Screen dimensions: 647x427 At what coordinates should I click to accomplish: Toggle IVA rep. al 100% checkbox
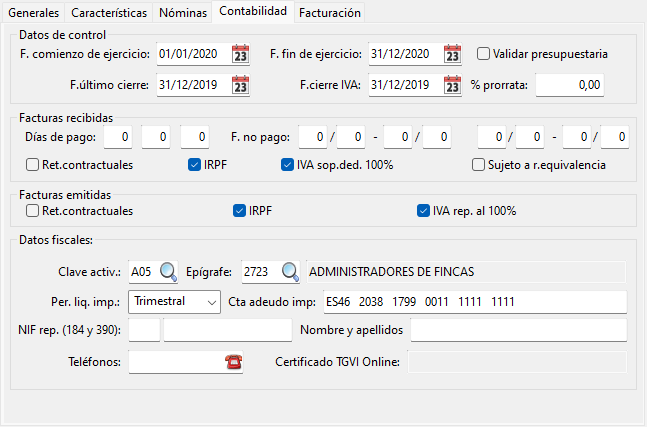pyautogui.click(x=423, y=211)
